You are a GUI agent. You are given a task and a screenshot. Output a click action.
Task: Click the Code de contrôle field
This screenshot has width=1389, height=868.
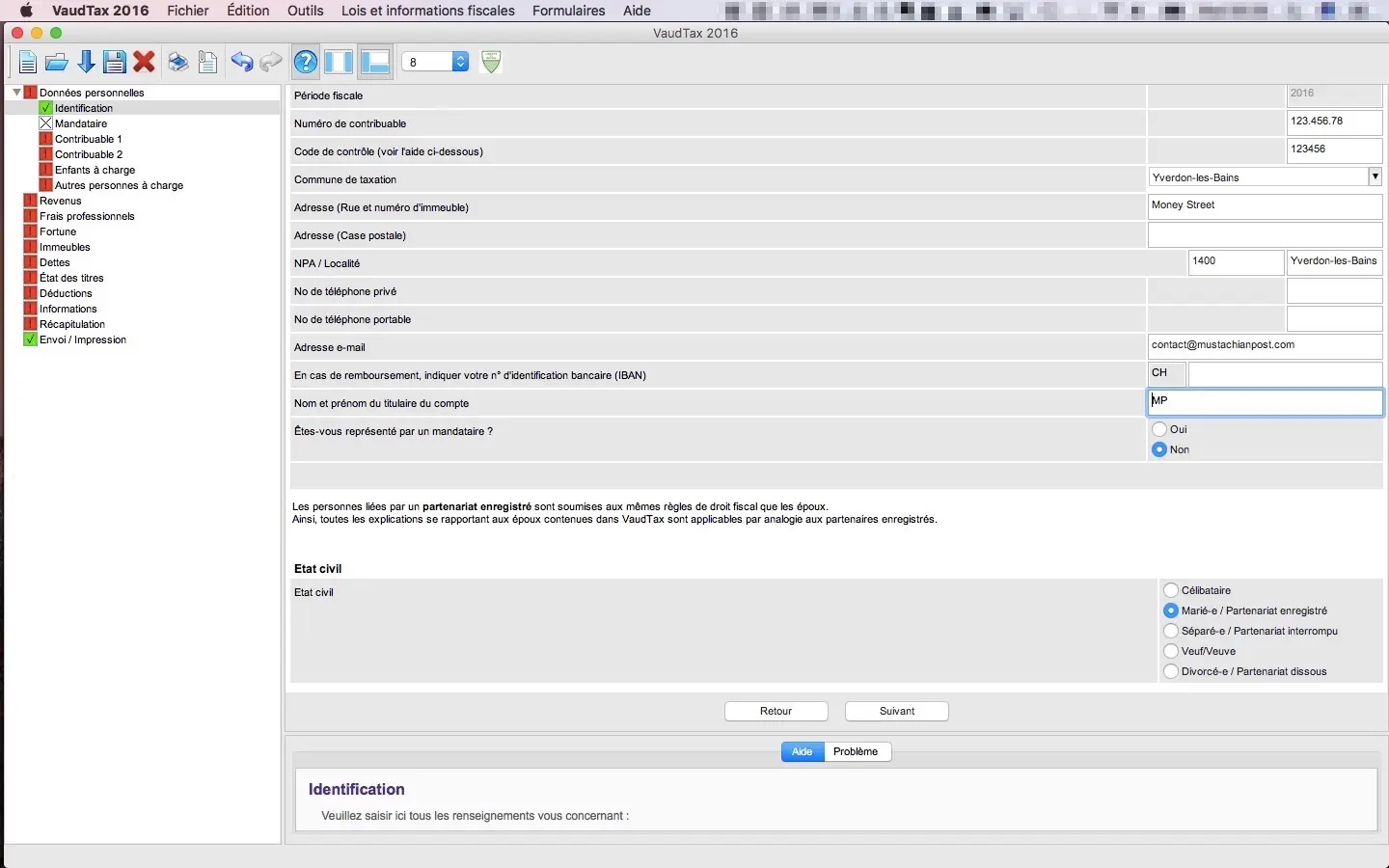1335,150
